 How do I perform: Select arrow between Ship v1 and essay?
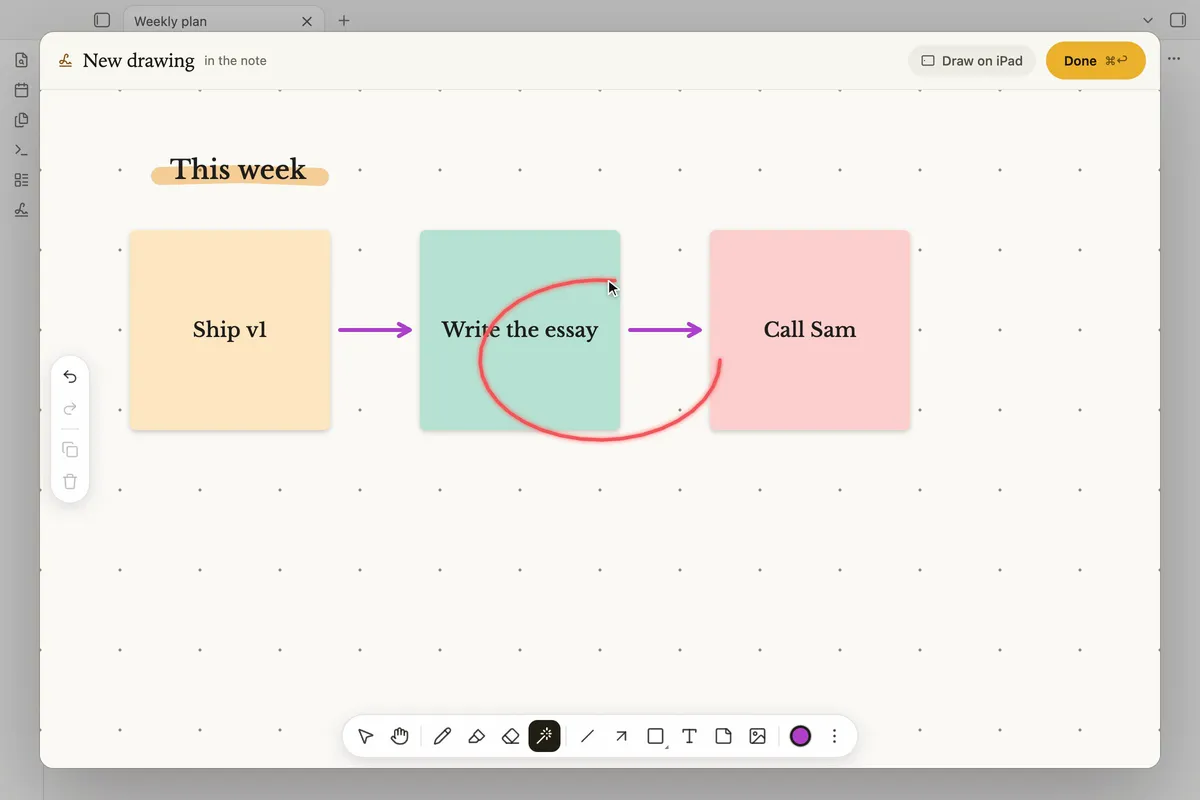(x=375, y=330)
